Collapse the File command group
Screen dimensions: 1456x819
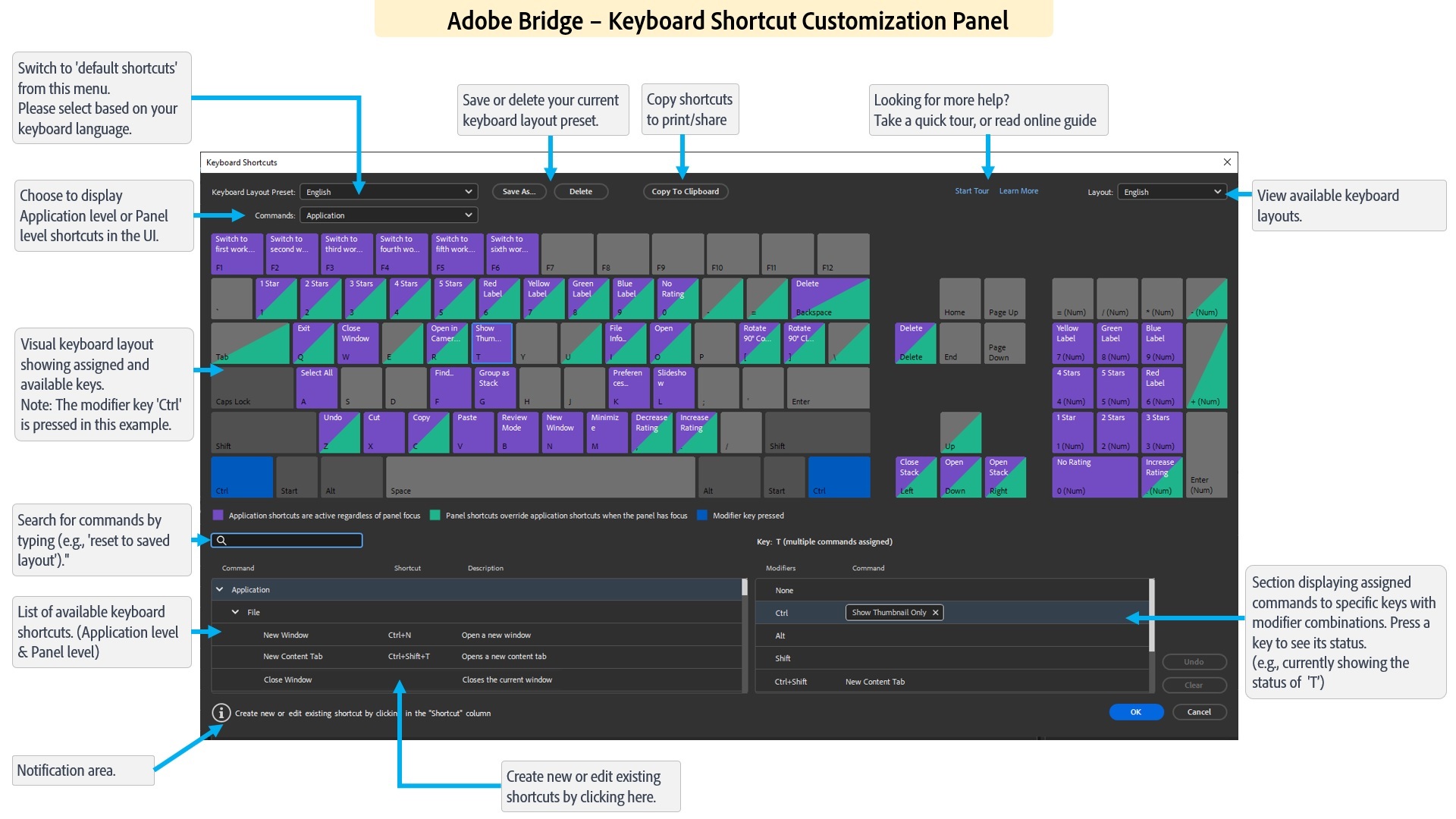pyautogui.click(x=235, y=612)
